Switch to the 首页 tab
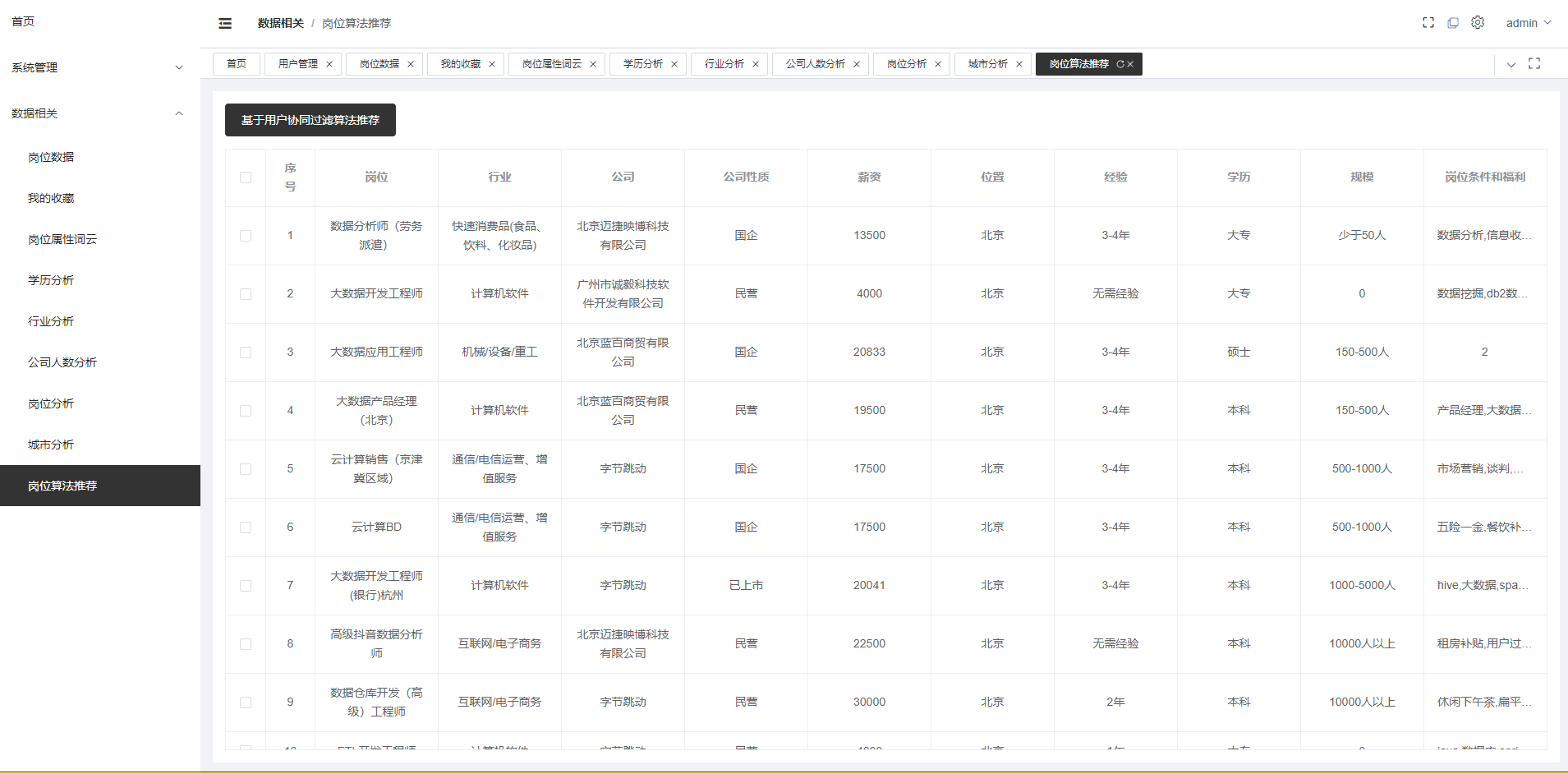1568x774 pixels. pos(237,64)
